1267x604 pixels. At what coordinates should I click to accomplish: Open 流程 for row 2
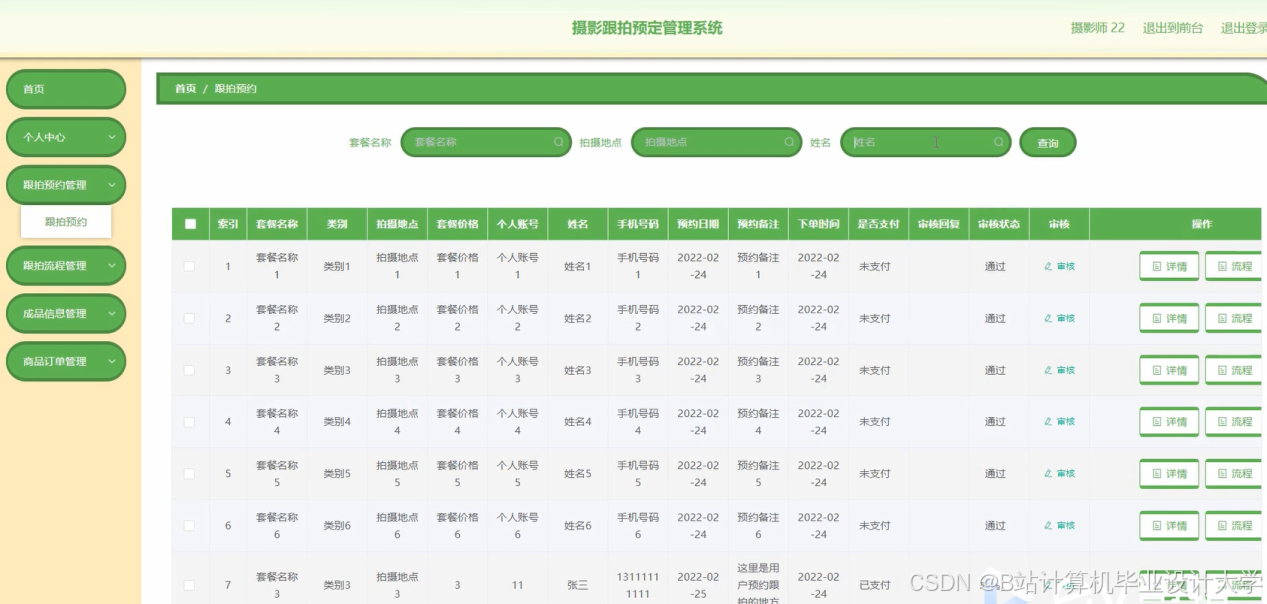tap(1234, 318)
